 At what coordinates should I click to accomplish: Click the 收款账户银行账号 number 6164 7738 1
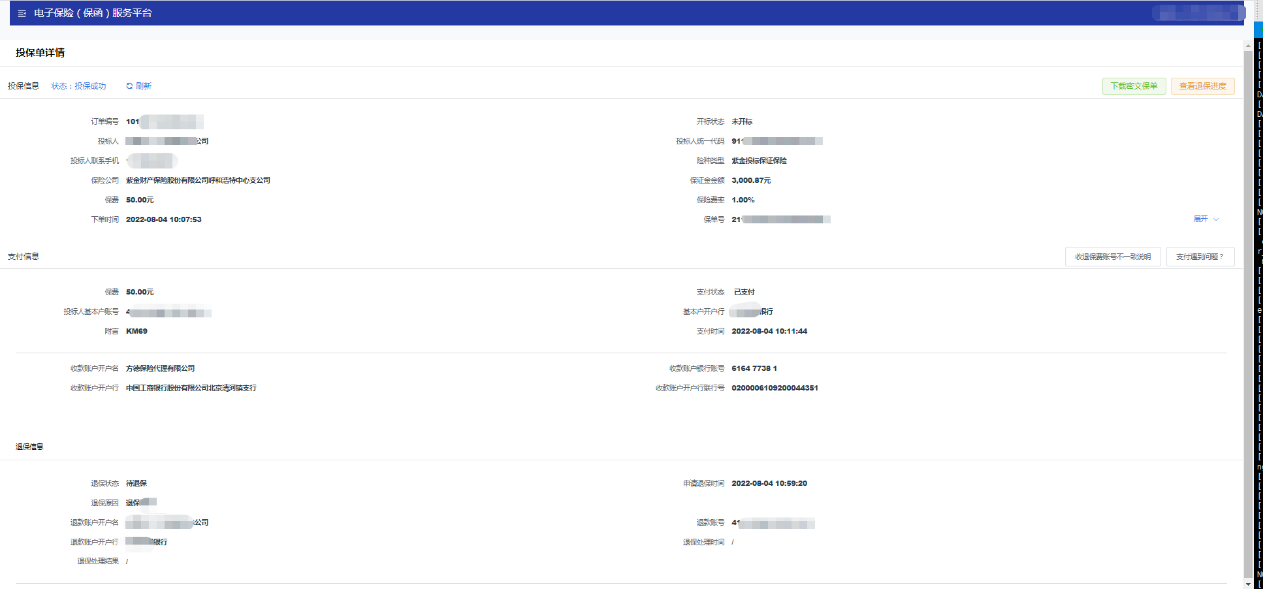[754, 369]
